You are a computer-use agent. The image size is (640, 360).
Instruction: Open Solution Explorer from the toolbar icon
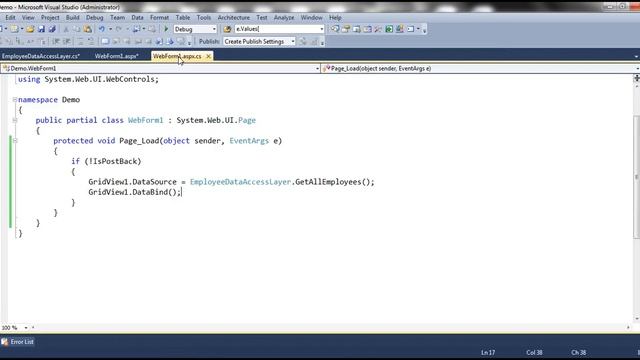335,29
